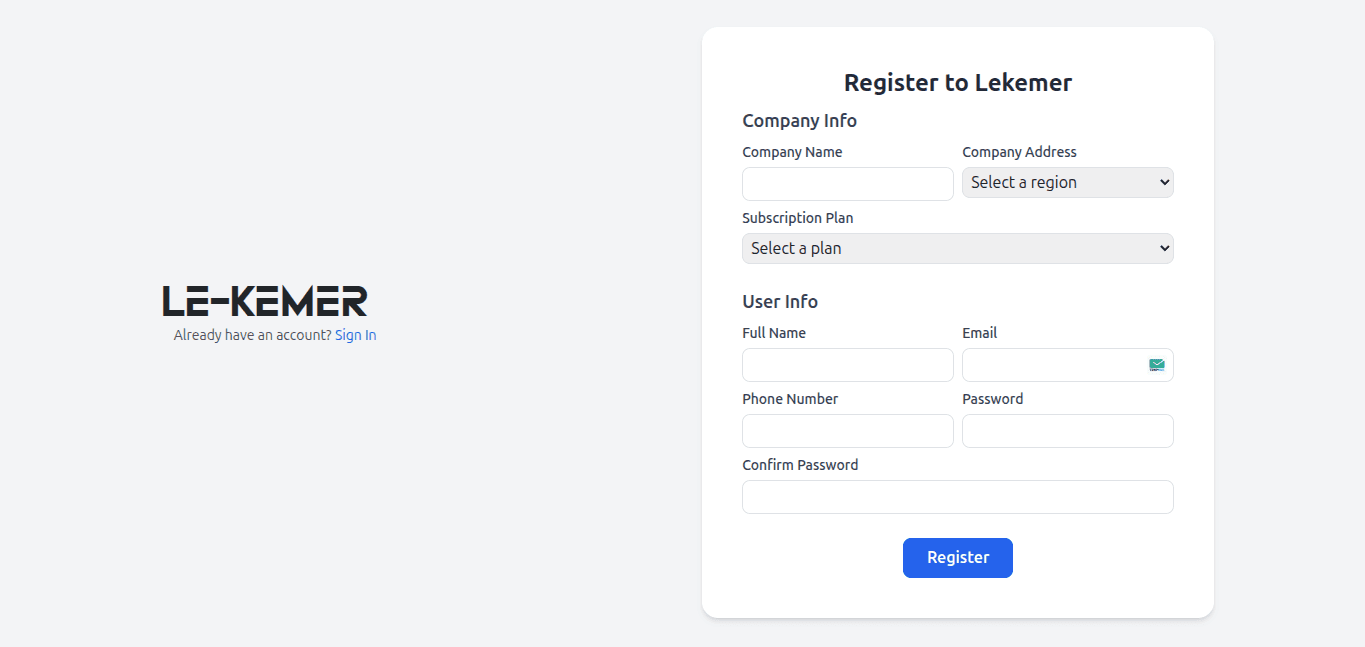
Task: Select the Email input field
Action: 1052,365
